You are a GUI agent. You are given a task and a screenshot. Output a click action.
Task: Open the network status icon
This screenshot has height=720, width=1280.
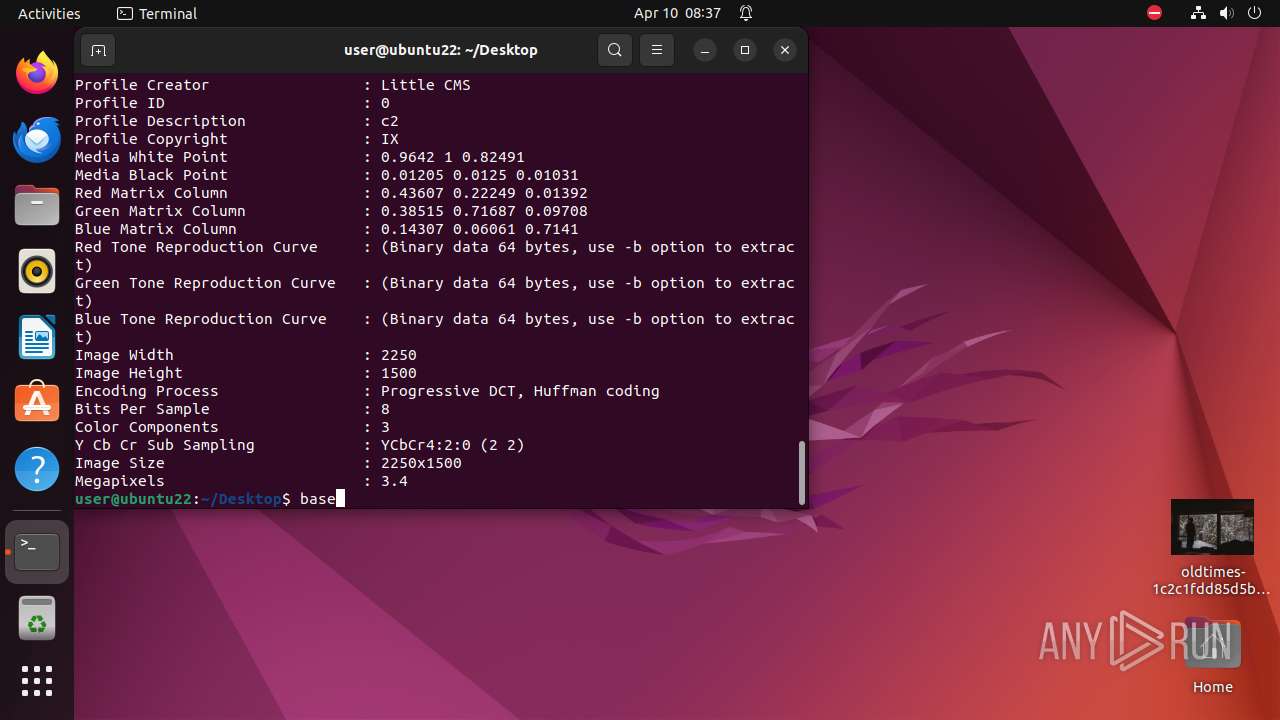1199,13
